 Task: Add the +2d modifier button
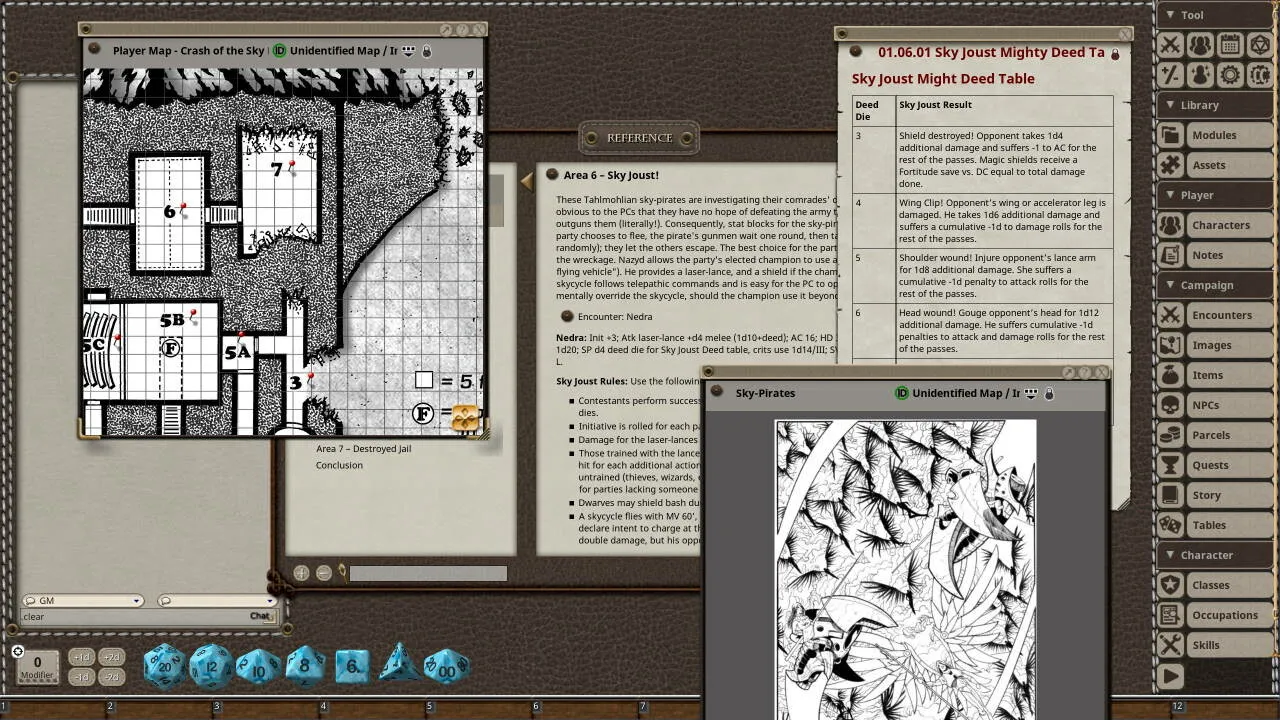point(111,657)
